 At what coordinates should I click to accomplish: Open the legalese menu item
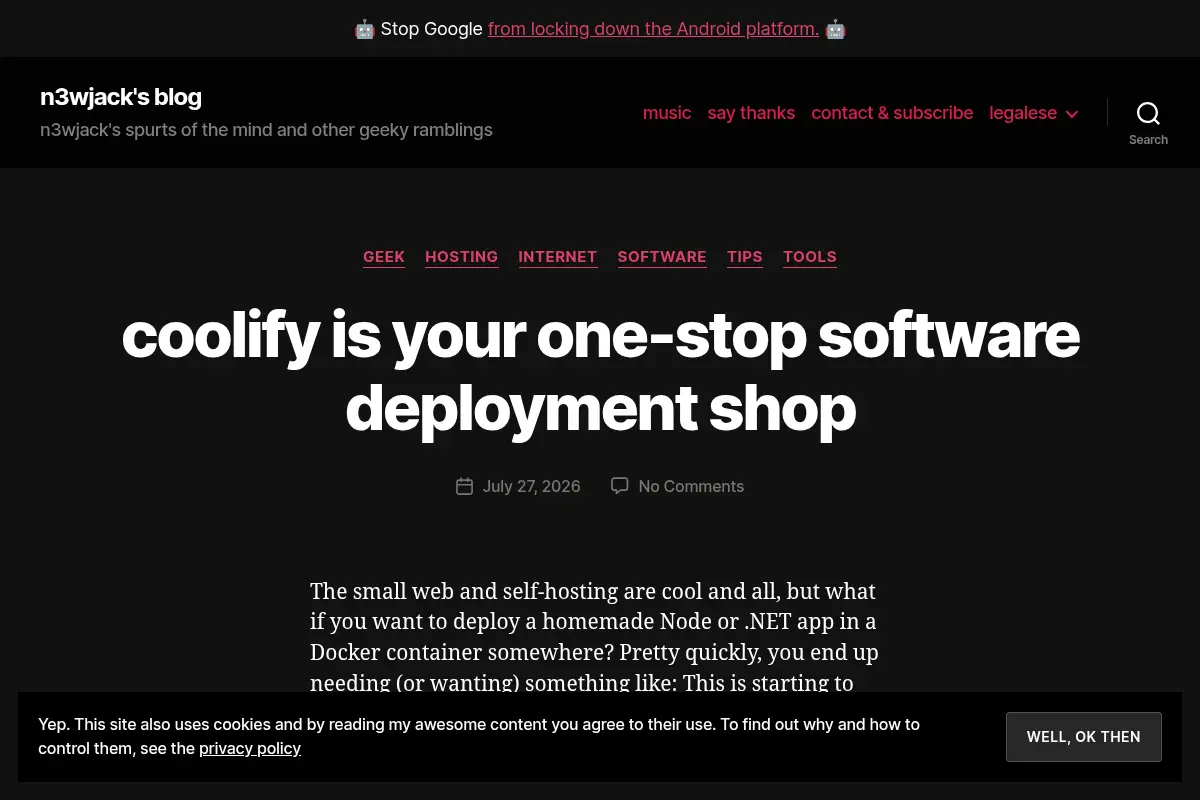coord(1023,113)
